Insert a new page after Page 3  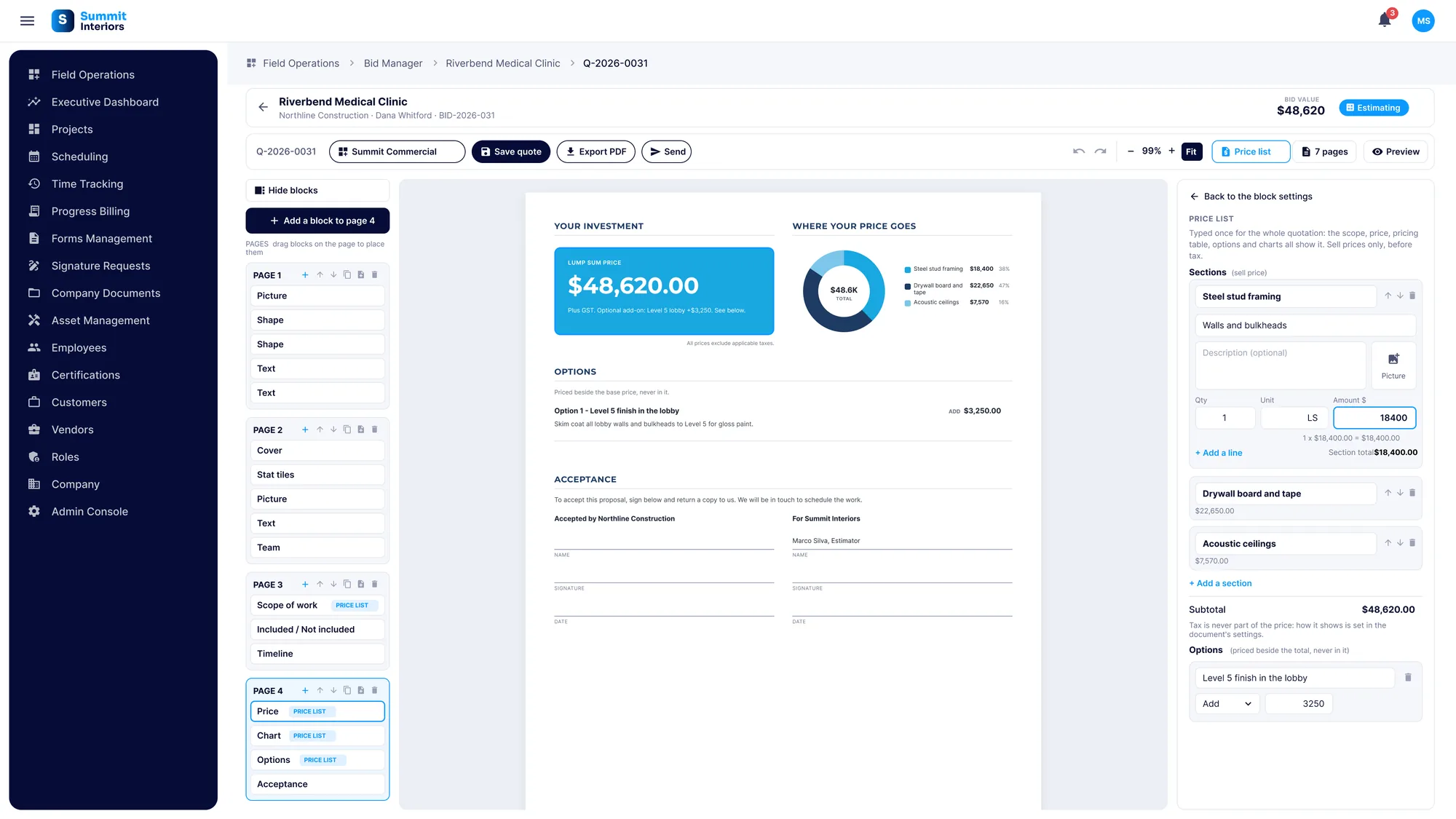[x=361, y=585]
